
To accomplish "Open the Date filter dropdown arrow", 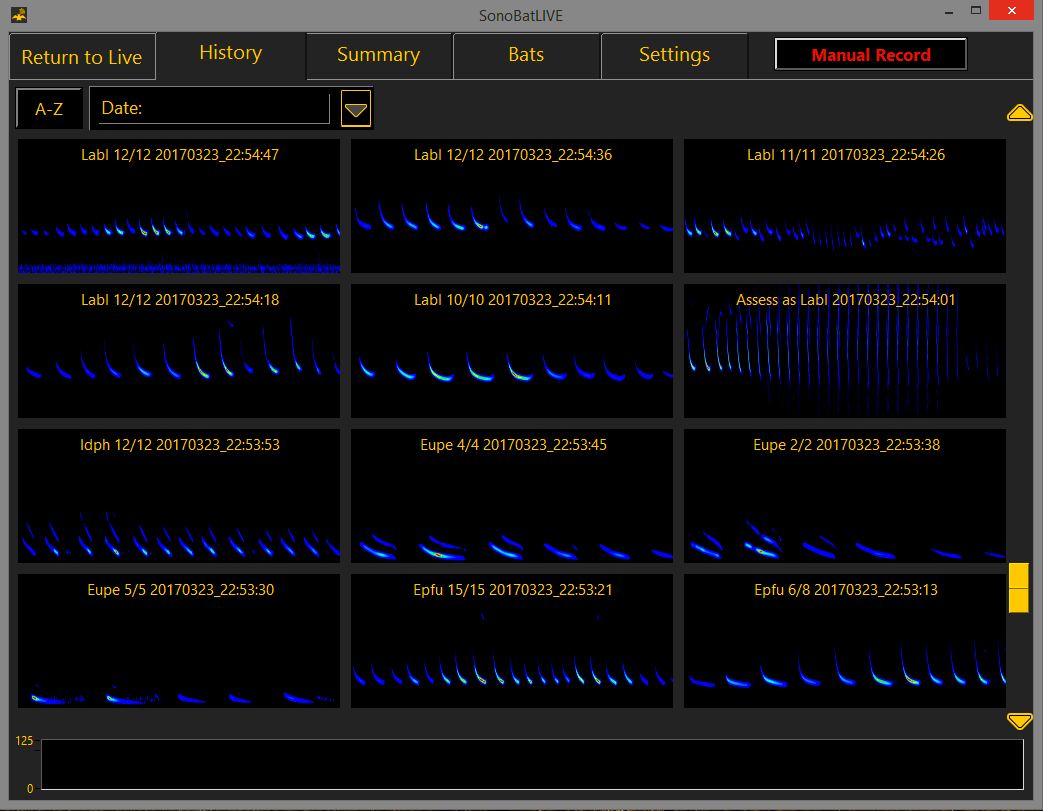I will point(356,109).
